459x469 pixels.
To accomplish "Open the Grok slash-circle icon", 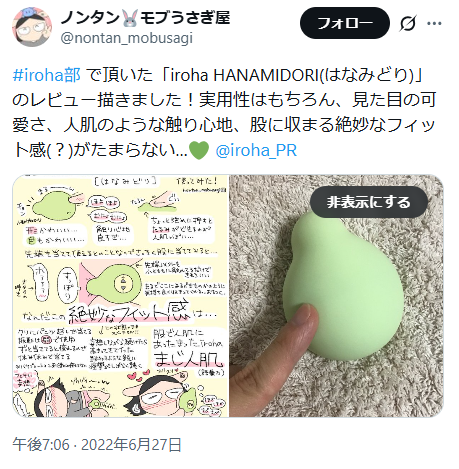I will pyautogui.click(x=408, y=23).
